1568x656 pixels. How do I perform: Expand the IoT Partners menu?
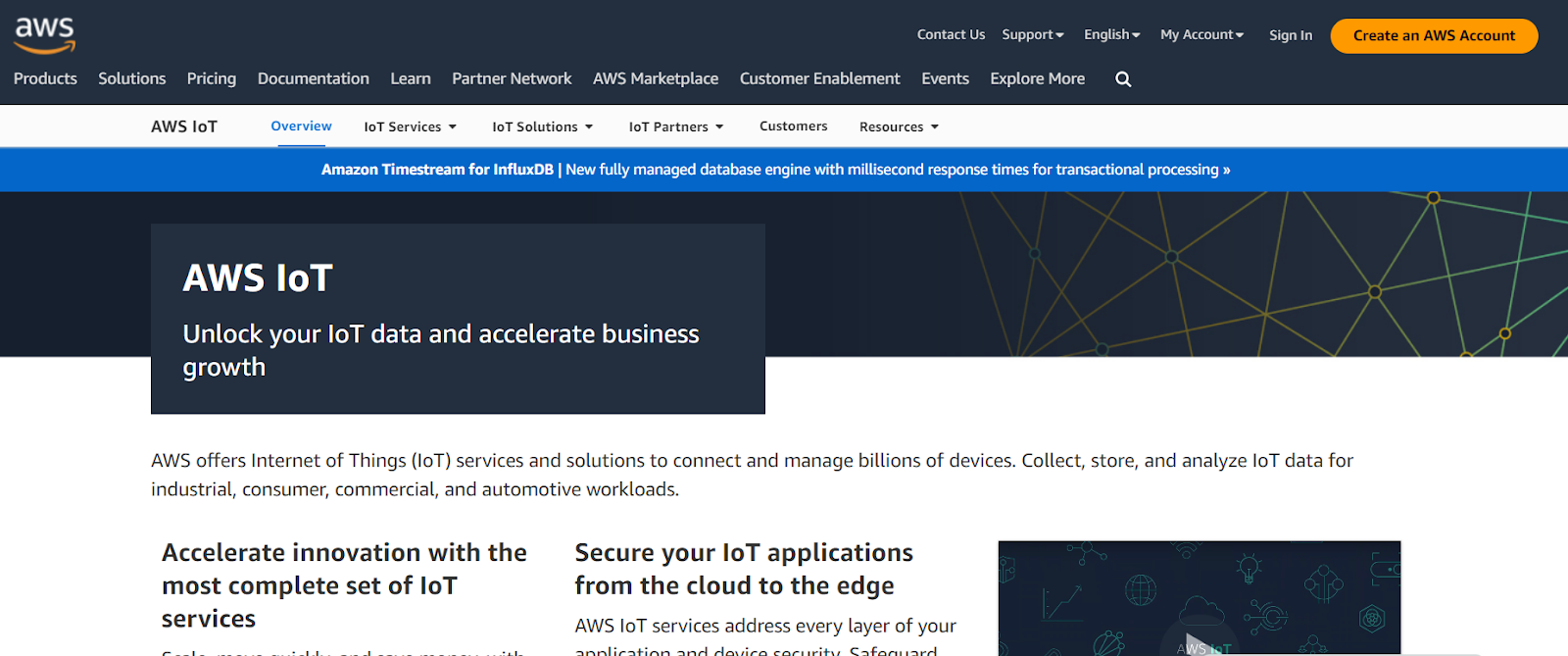[676, 126]
